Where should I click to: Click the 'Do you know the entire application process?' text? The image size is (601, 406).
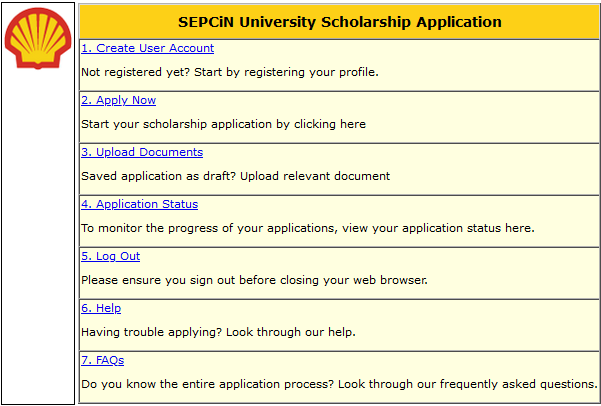(x=340, y=384)
